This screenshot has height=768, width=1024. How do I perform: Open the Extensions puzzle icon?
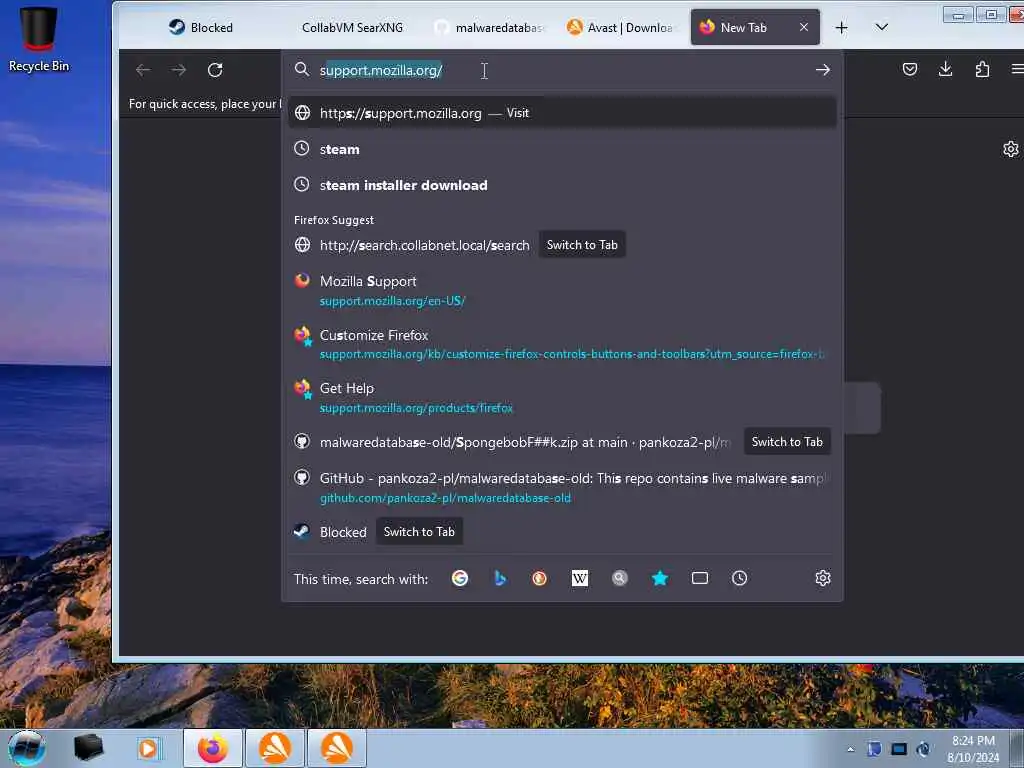click(x=982, y=70)
